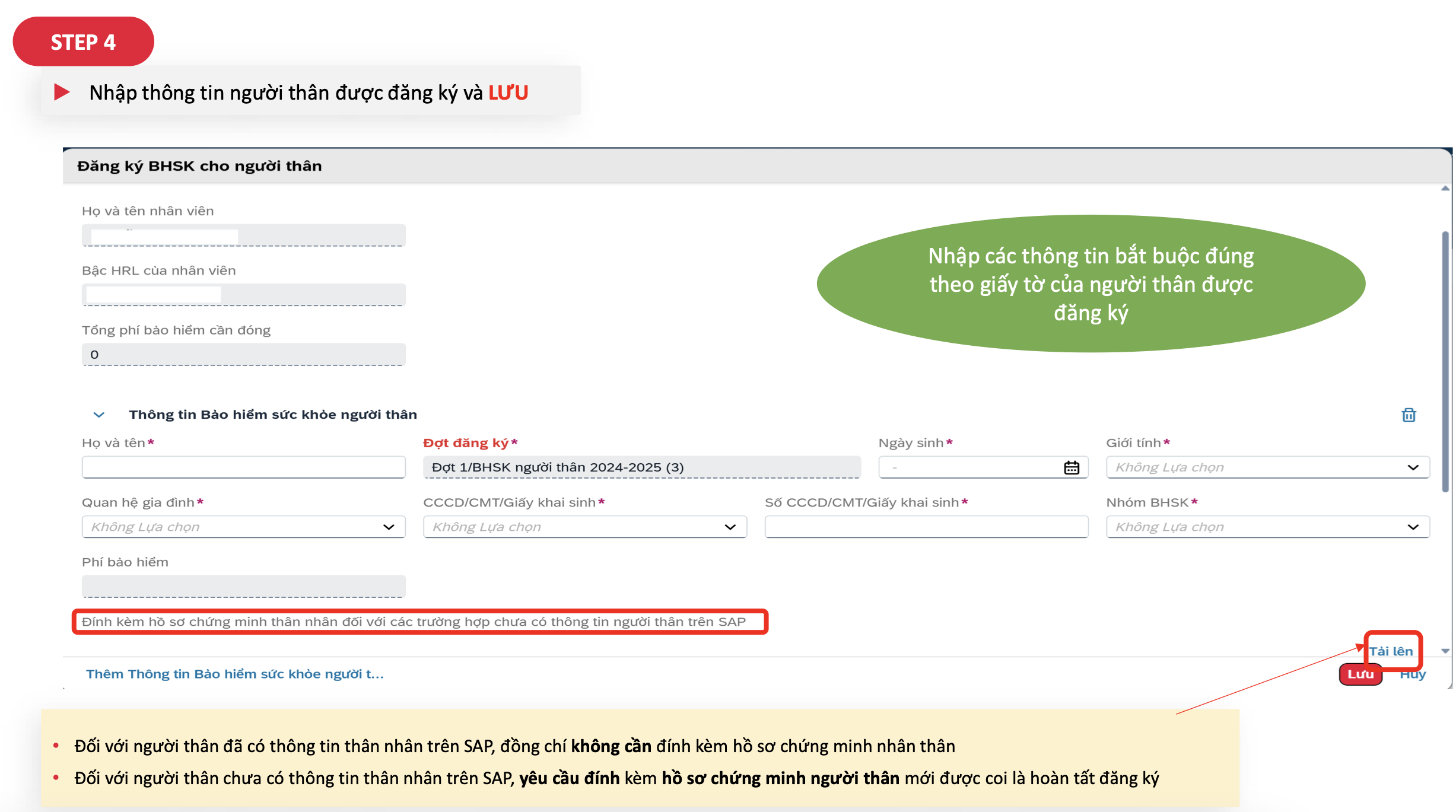
Task: Click the vertical scrollbar thumb
Action: [1445, 362]
